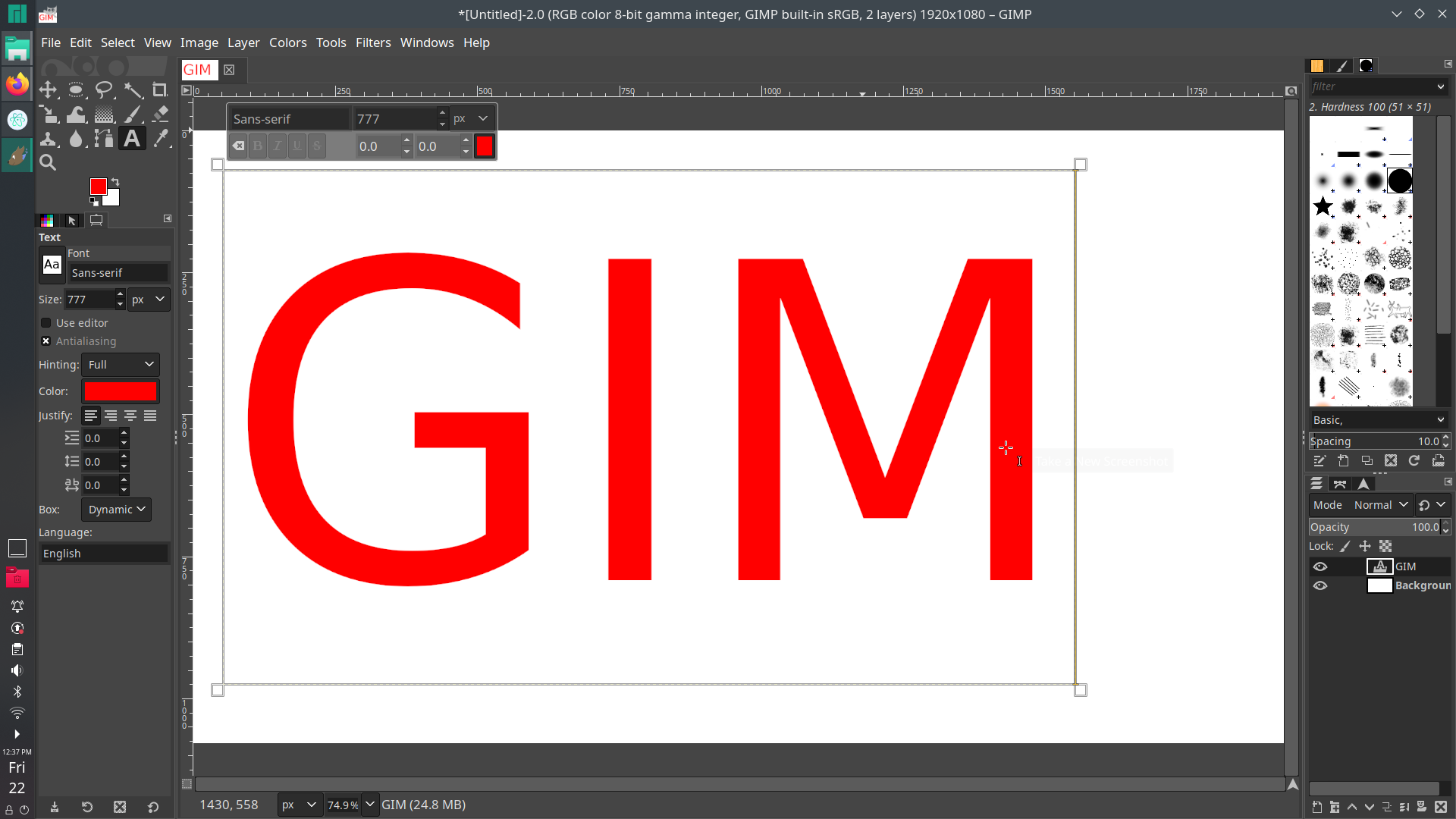This screenshot has height=819, width=1456.
Task: Open the size unit px dropdown in Tool Options
Action: point(149,300)
